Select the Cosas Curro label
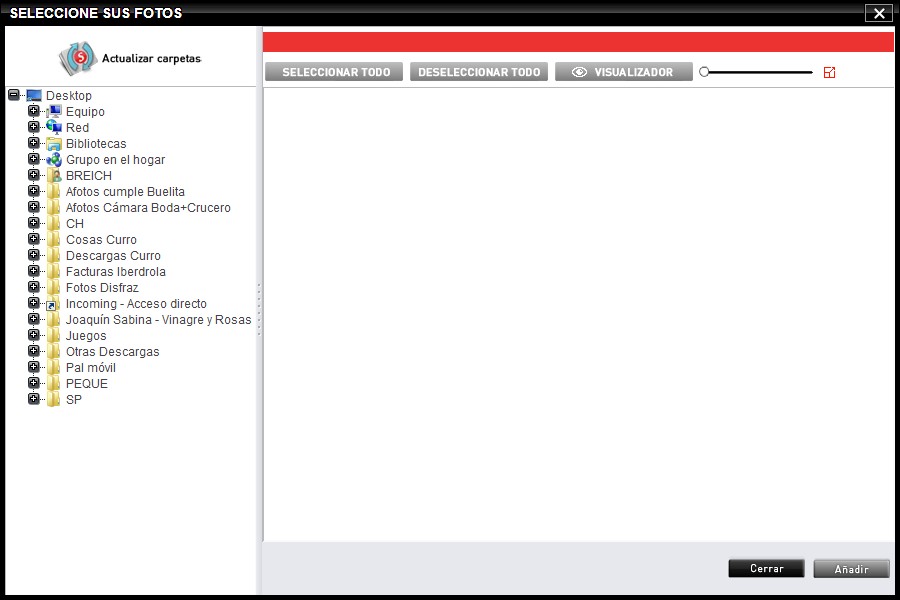The height and width of the screenshot is (600, 900). point(102,239)
